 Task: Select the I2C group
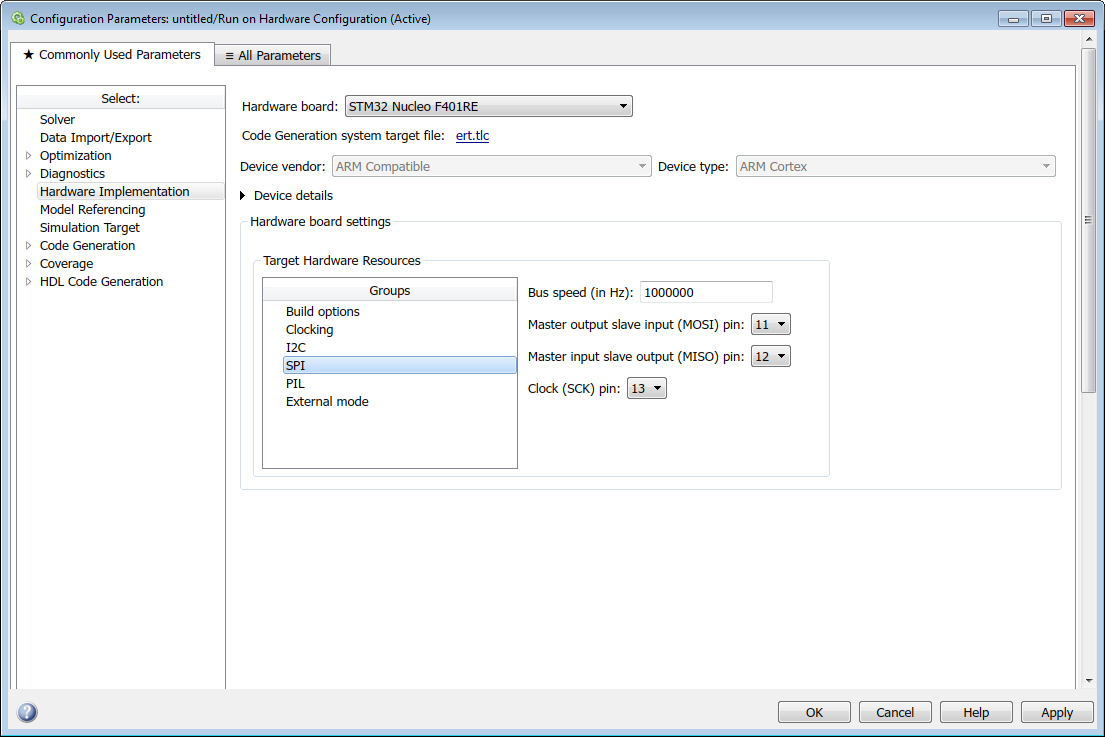296,348
